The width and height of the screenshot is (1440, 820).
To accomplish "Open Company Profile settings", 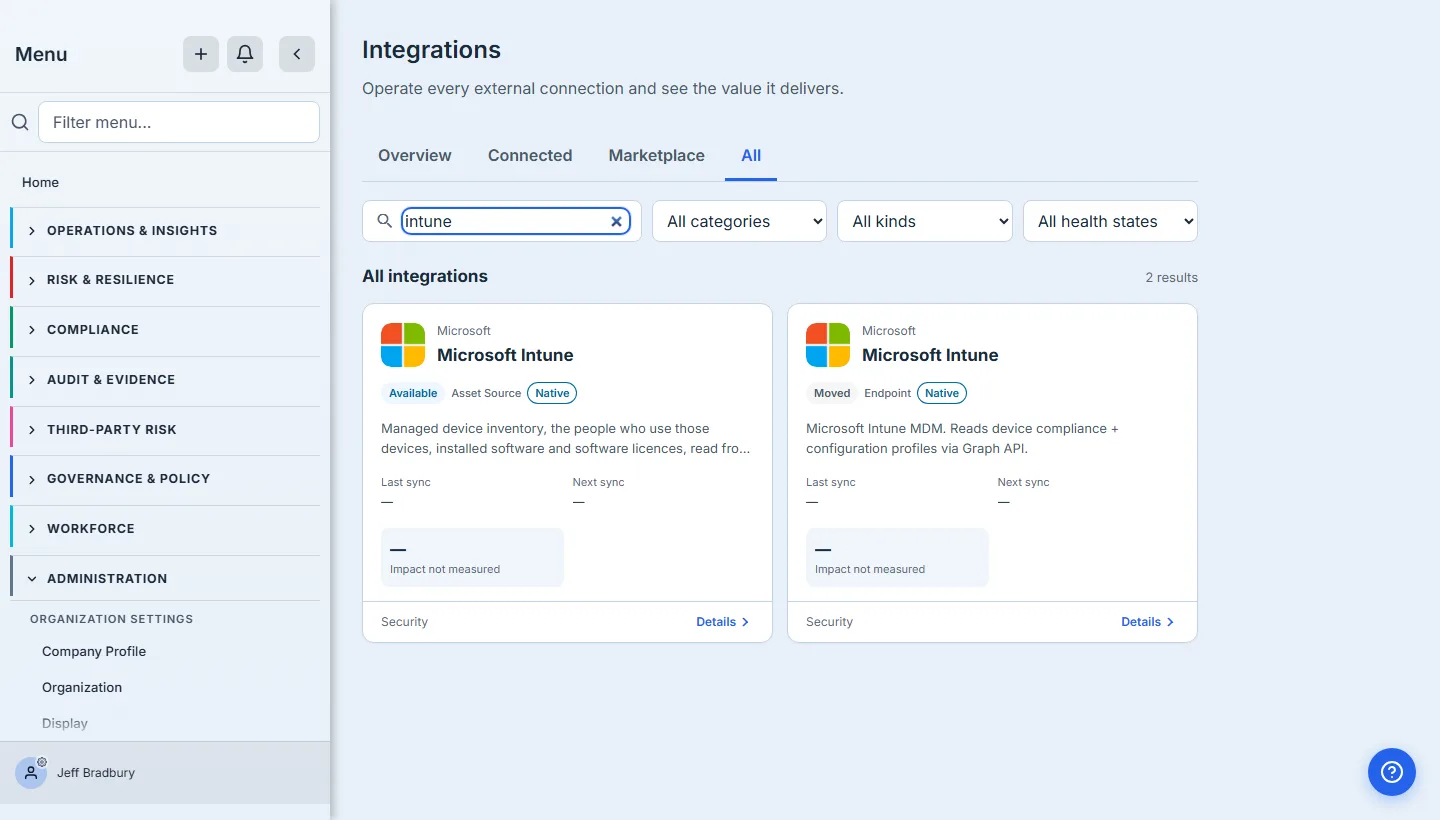I will (94, 651).
